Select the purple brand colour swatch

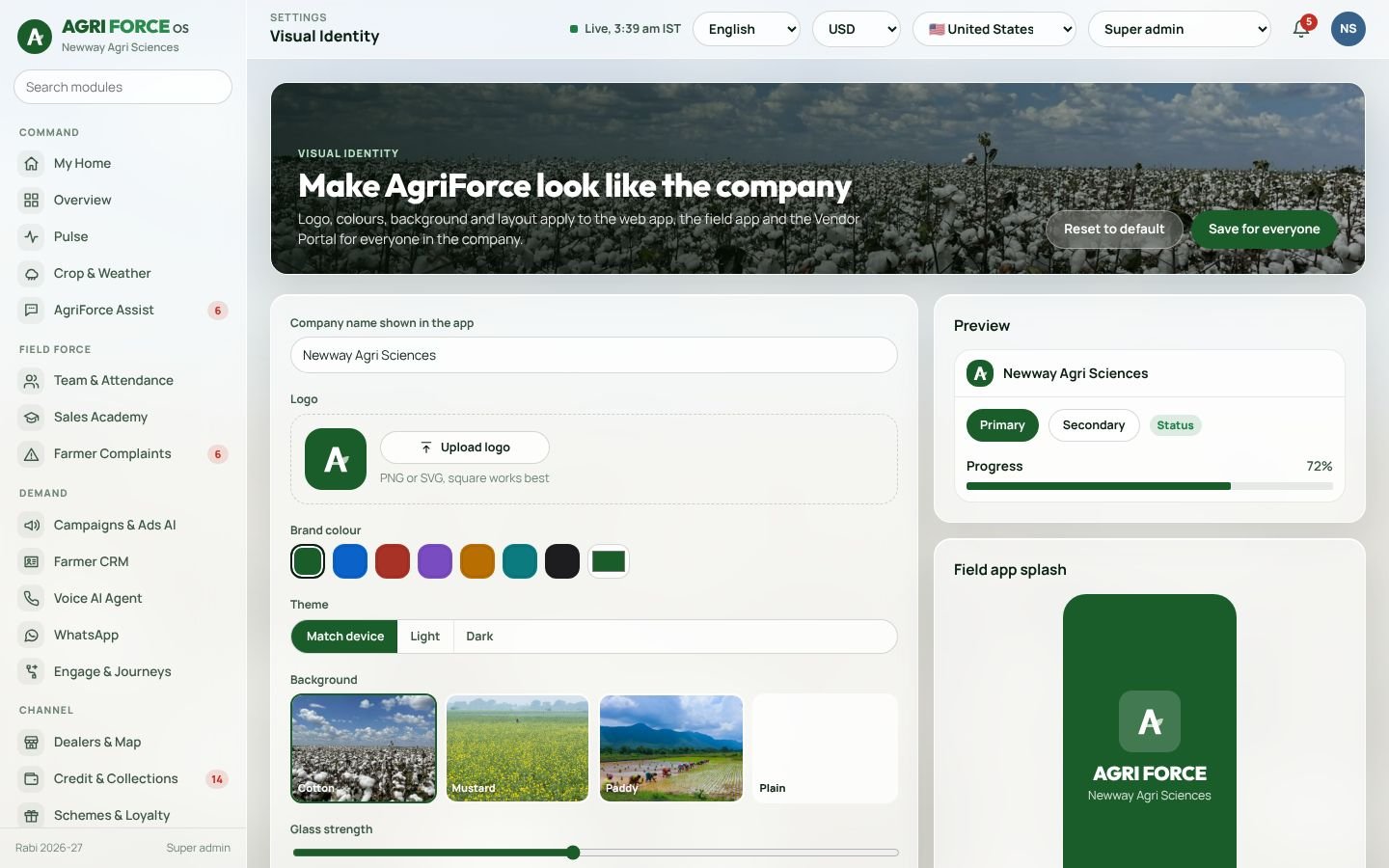(435, 561)
